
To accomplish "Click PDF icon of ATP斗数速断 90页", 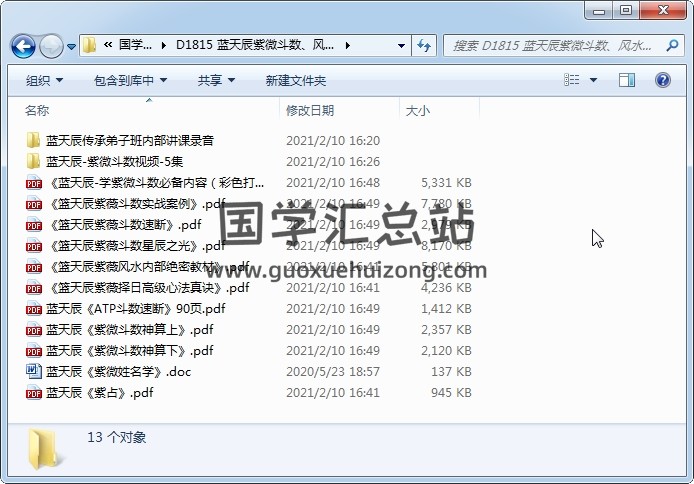I will (x=34, y=309).
